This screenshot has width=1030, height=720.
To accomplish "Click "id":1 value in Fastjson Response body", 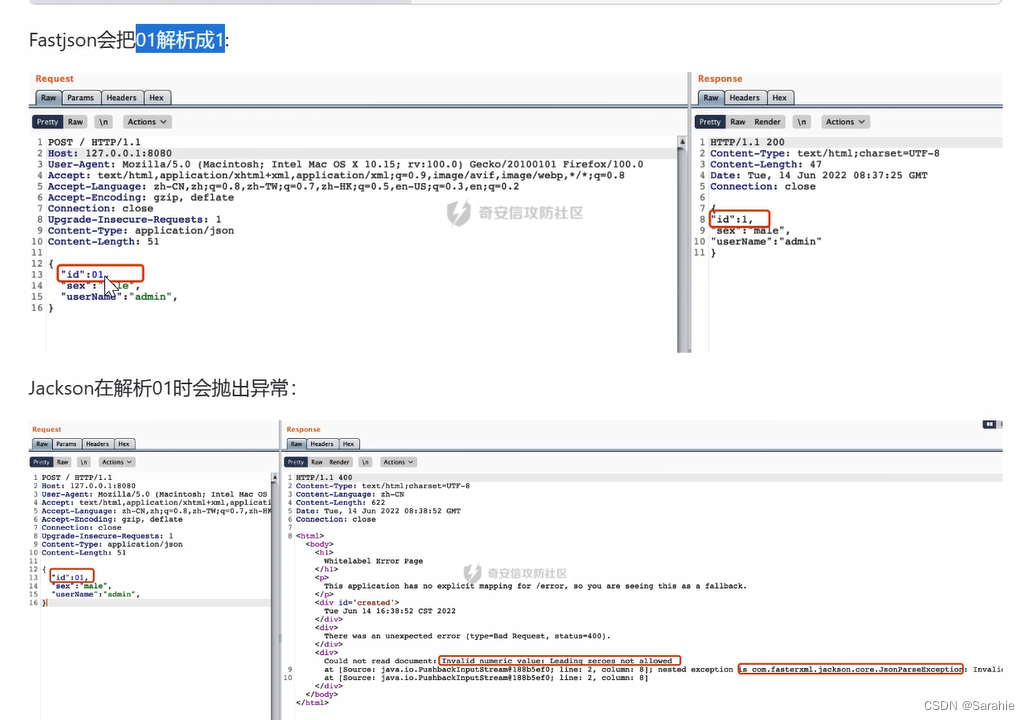I will click(x=732, y=219).
